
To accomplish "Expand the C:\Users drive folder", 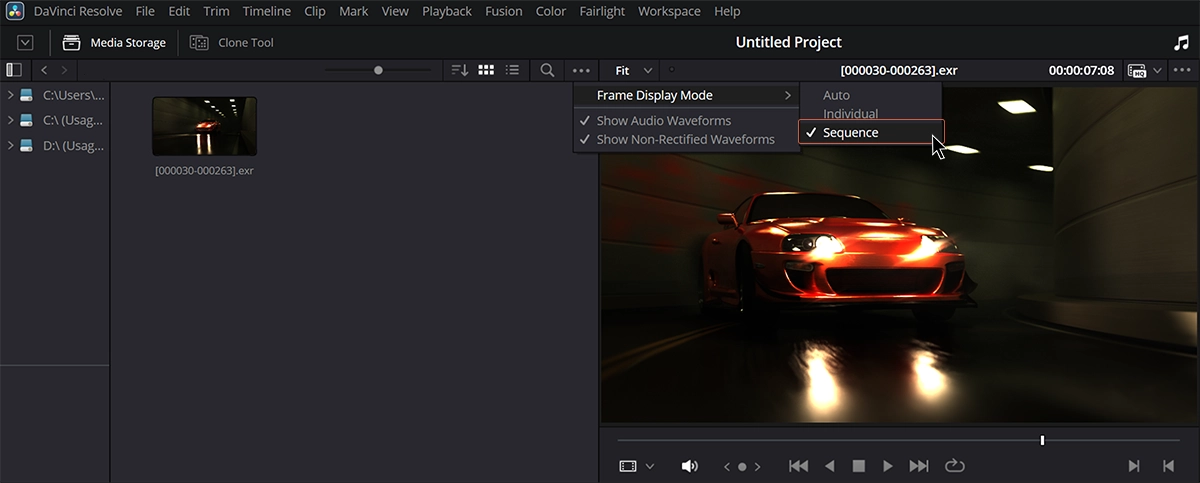I will 10,95.
